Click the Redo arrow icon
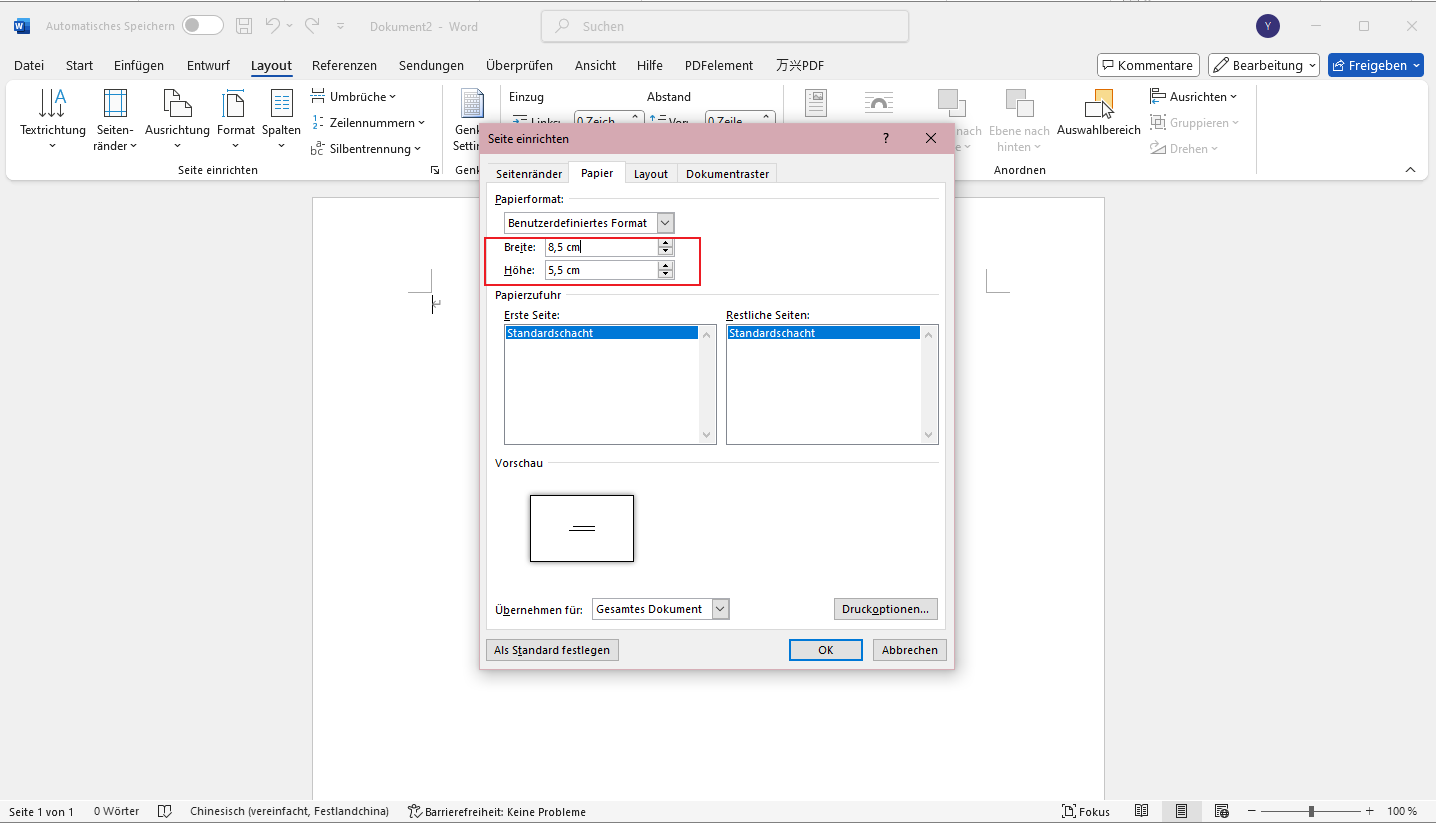Image resolution: width=1436 pixels, height=823 pixels. [x=312, y=26]
